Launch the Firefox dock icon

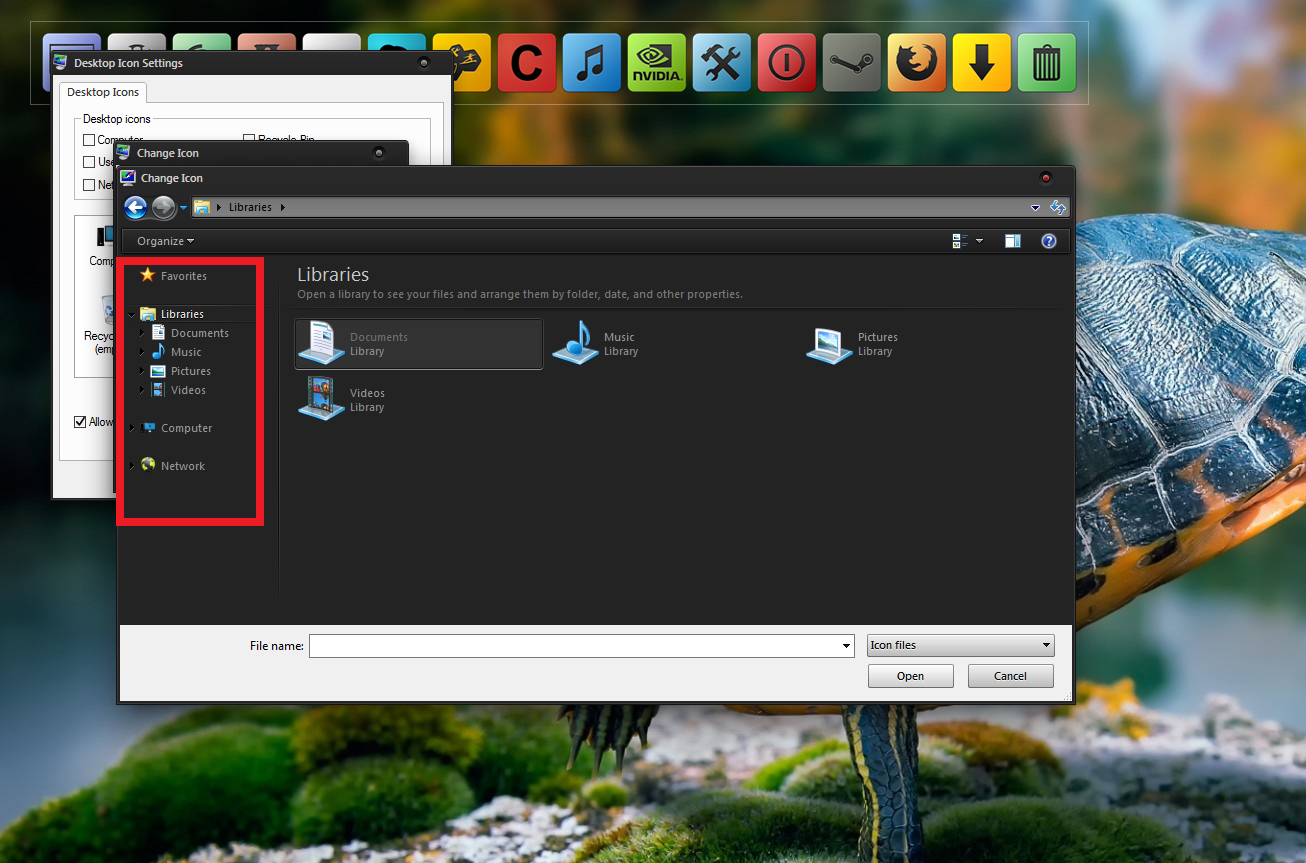pyautogui.click(x=916, y=63)
